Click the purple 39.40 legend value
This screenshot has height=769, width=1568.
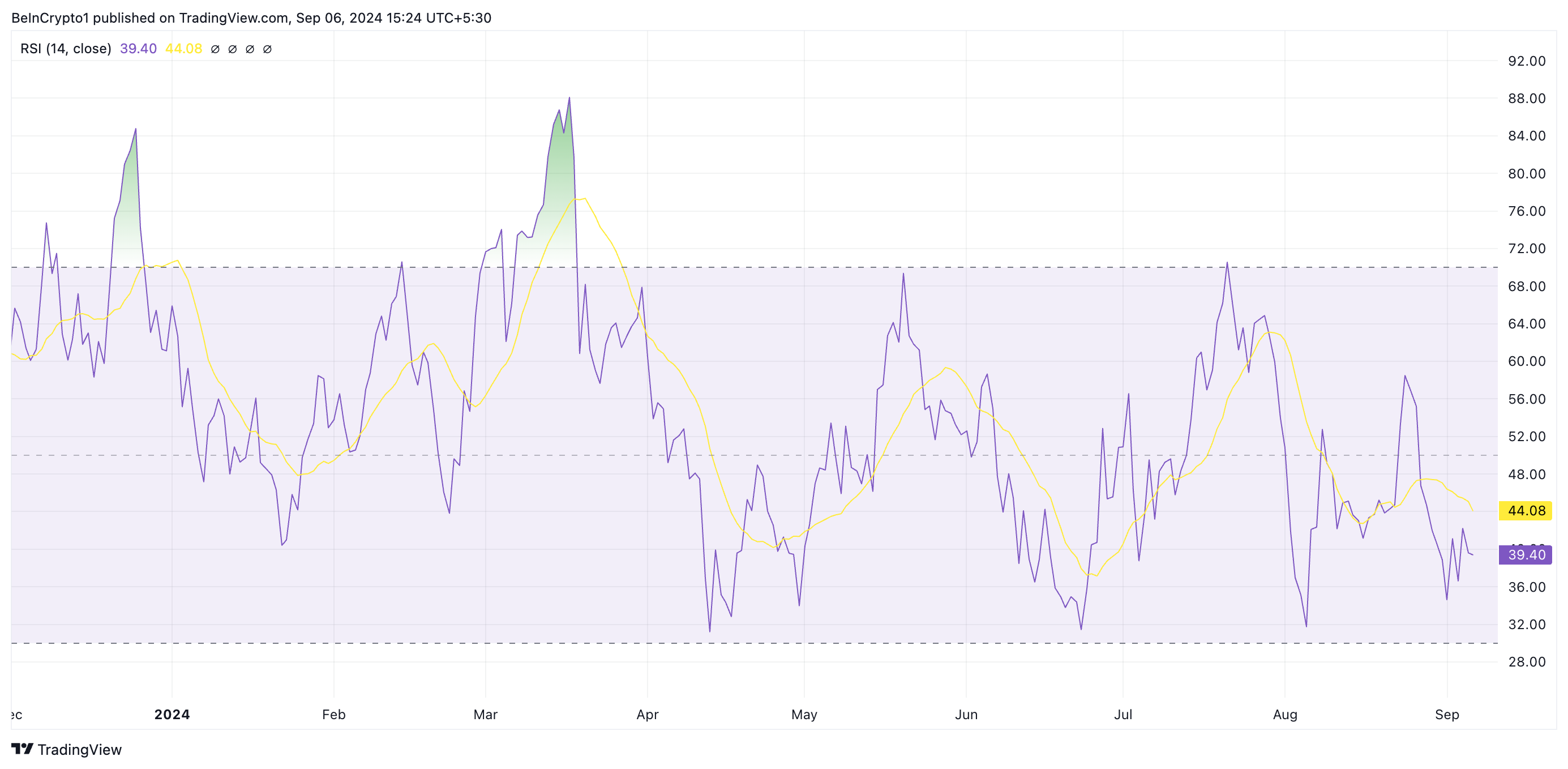click(x=138, y=49)
